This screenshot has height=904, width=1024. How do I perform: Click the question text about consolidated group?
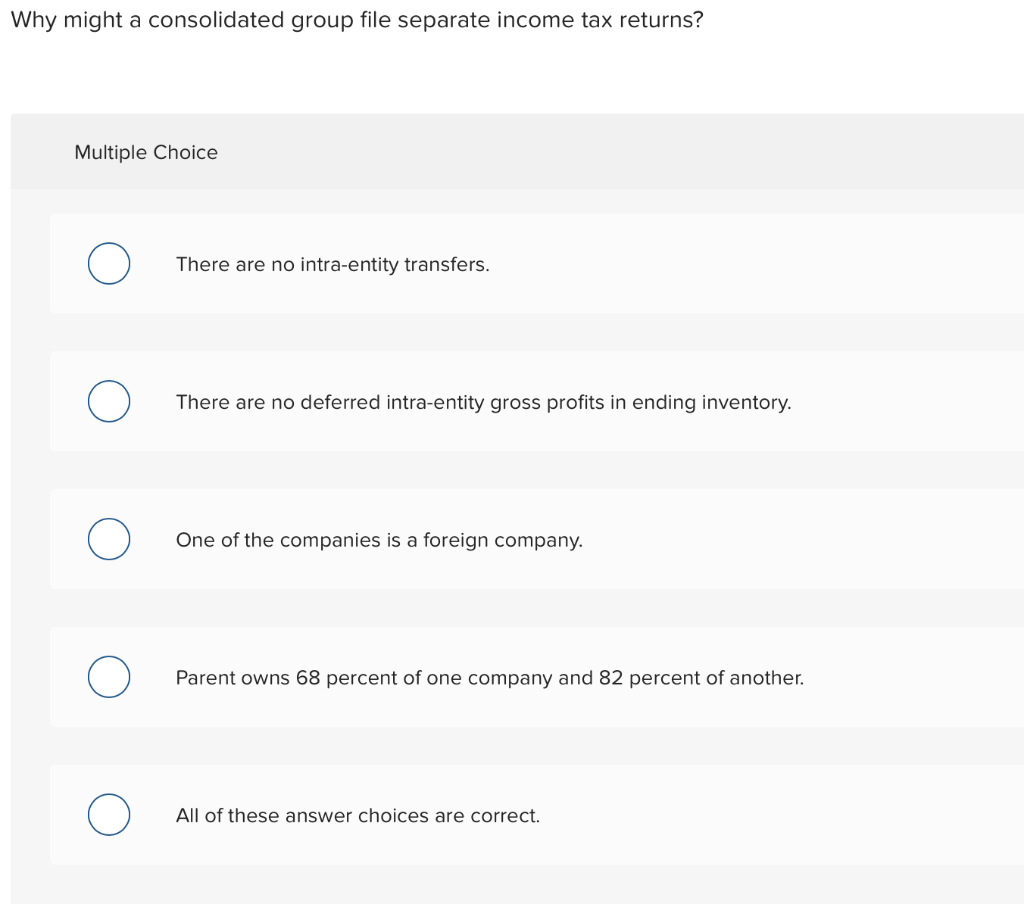[x=357, y=19]
